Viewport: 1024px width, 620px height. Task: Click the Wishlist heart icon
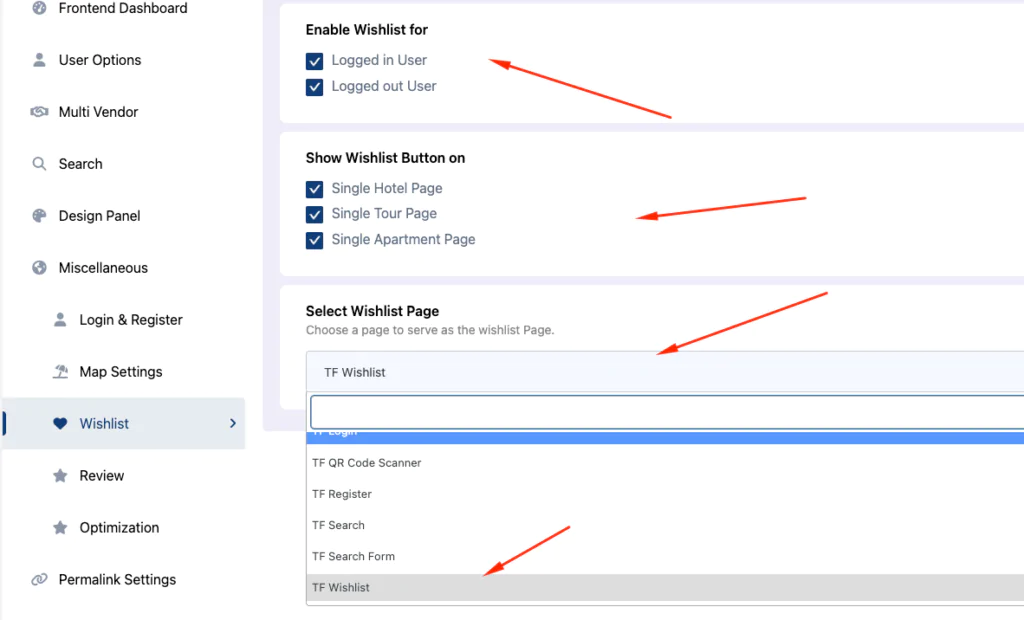click(x=60, y=423)
